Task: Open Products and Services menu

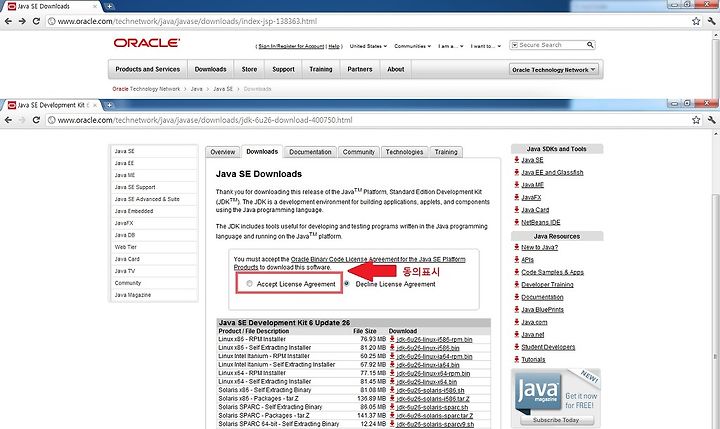Action: 147,69
